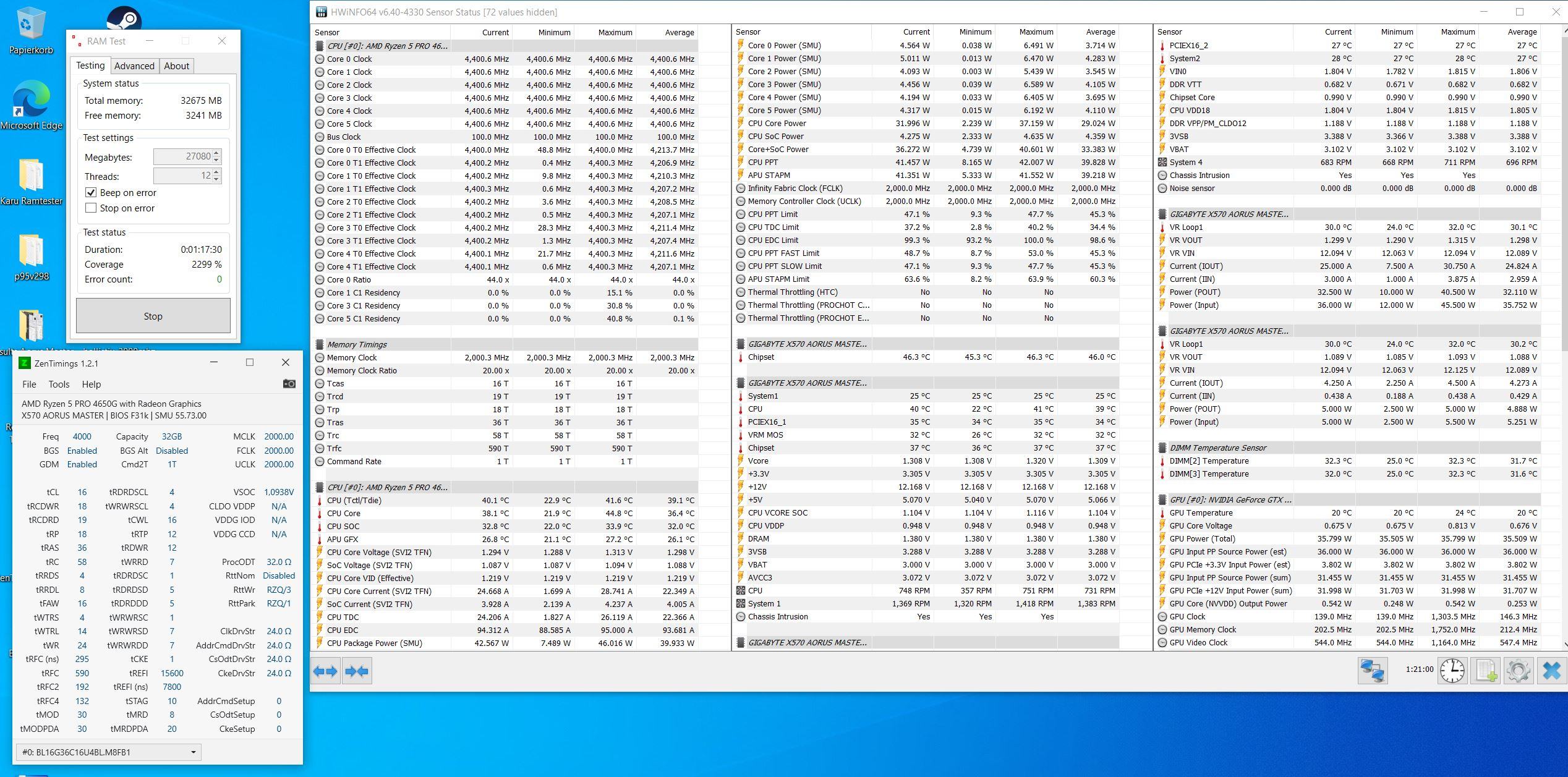Select zipped folder icon on desktop
Screen dimensions: 1568x777
(x=31, y=326)
